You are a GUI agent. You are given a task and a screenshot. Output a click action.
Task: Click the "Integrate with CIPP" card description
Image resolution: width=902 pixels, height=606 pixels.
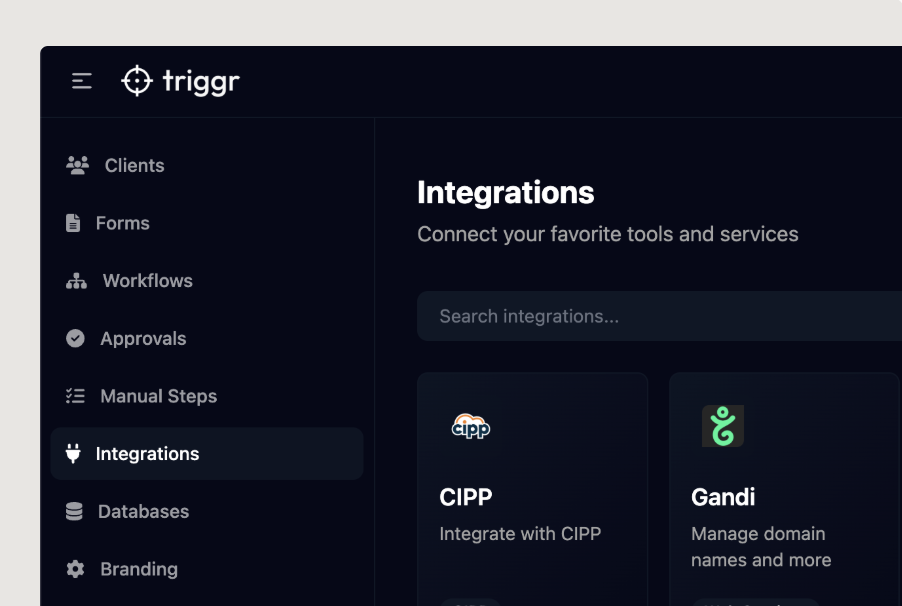coord(520,534)
